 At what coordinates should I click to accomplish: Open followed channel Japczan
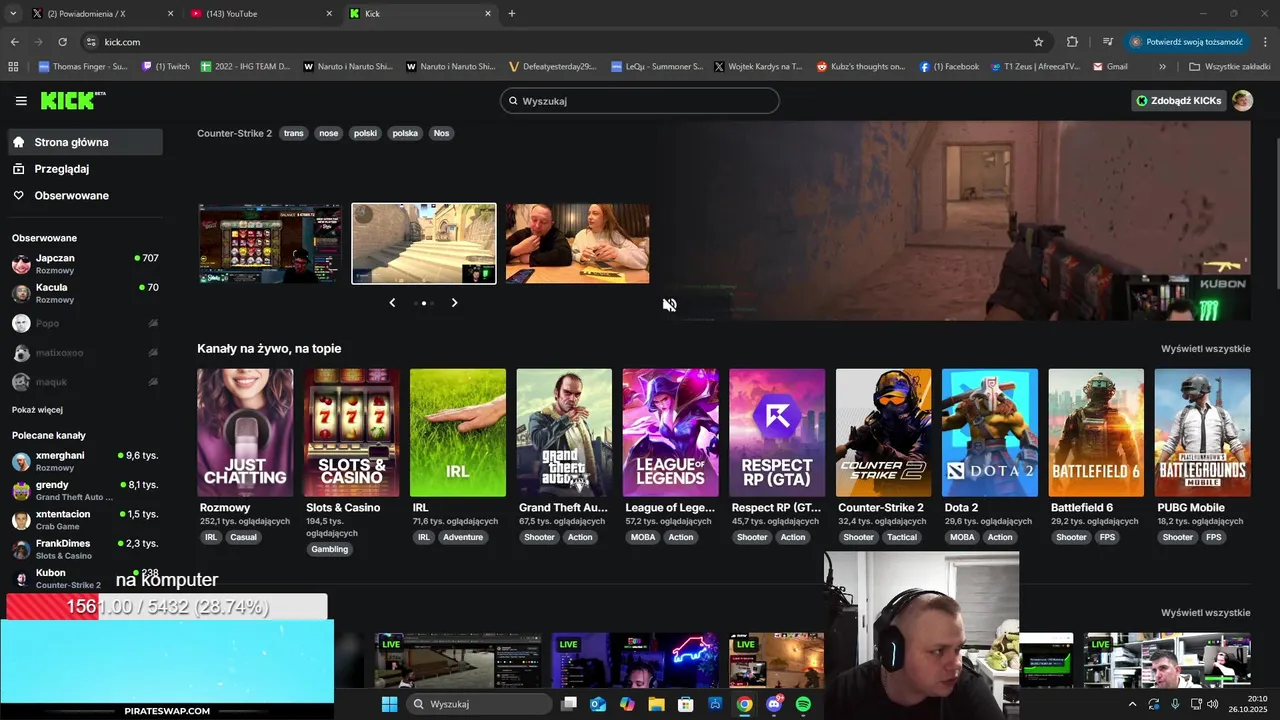85,263
